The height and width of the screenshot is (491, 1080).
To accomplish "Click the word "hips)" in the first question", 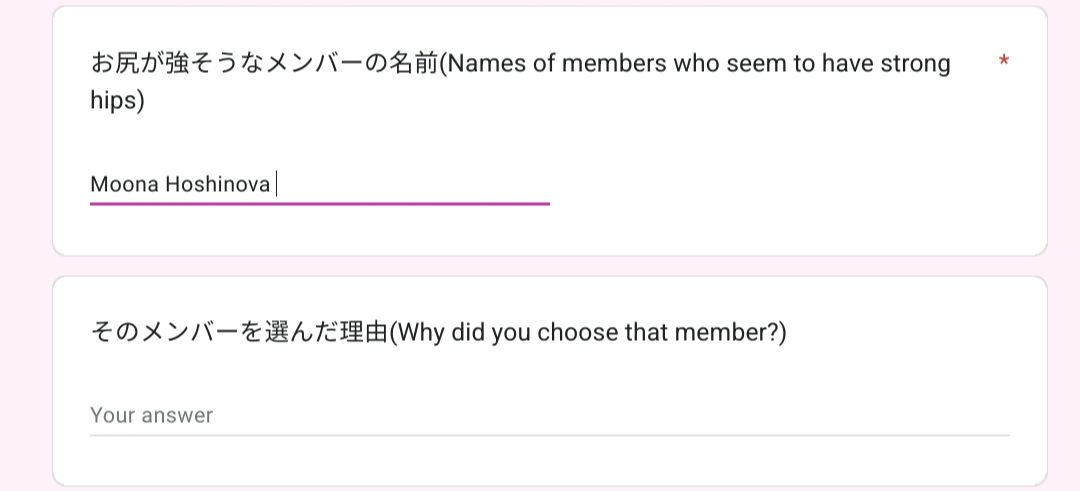I will tap(117, 101).
